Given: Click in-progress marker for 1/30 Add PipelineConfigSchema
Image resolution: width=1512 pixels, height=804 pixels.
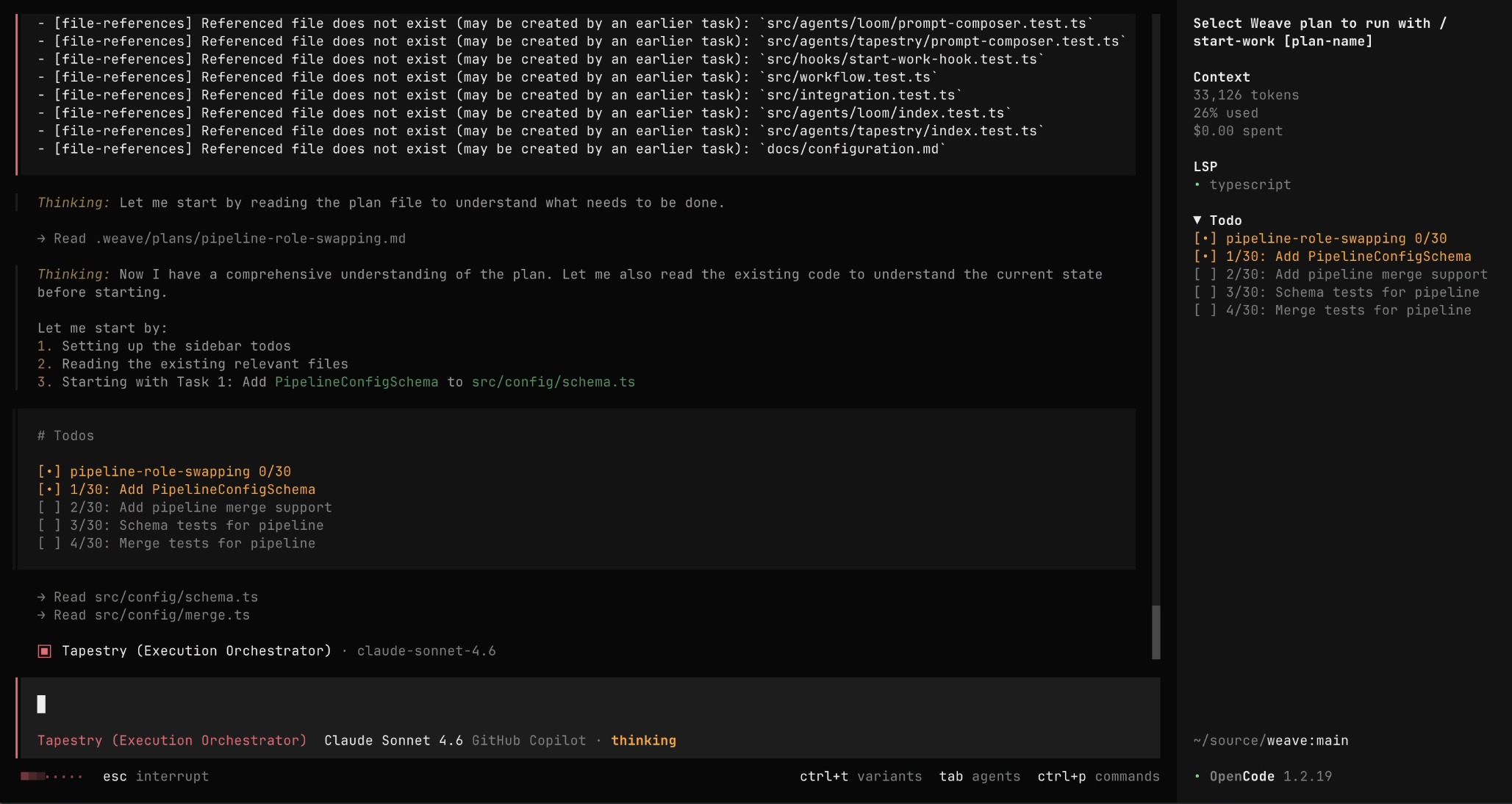Looking at the screenshot, I should pyautogui.click(x=1206, y=256).
